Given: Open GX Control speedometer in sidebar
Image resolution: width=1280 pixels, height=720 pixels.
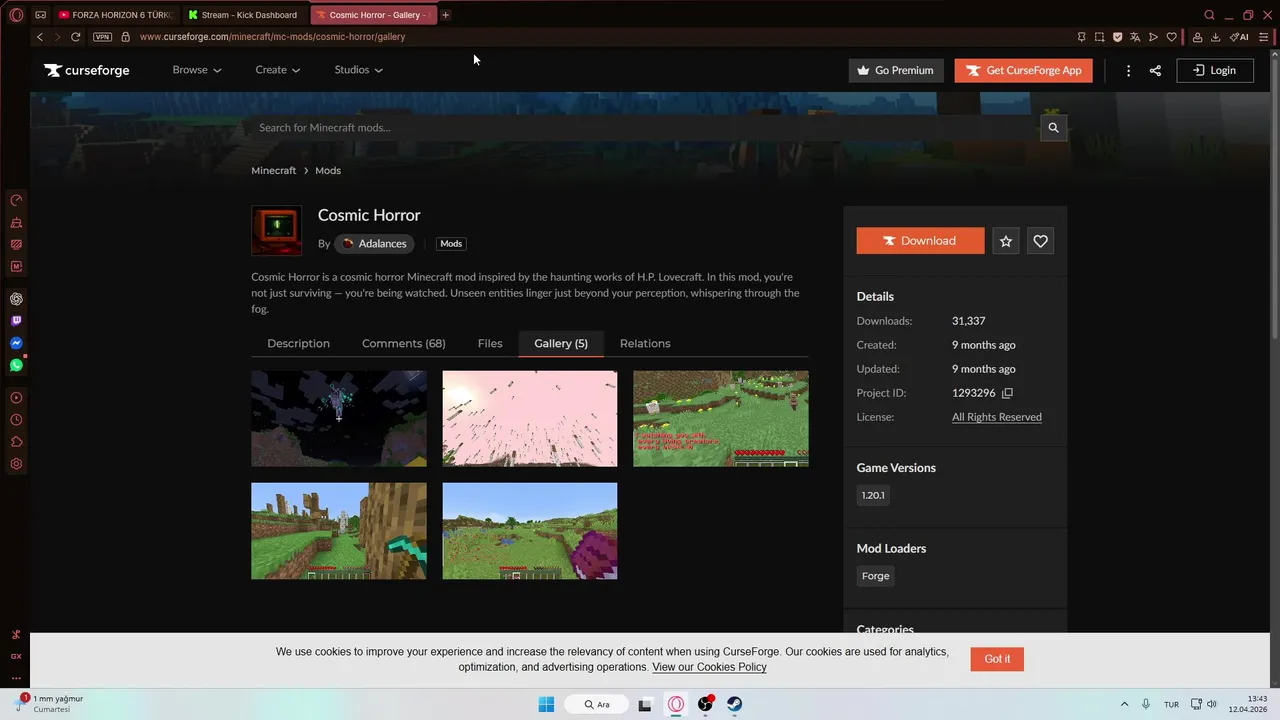Looking at the screenshot, I should pos(16,200).
